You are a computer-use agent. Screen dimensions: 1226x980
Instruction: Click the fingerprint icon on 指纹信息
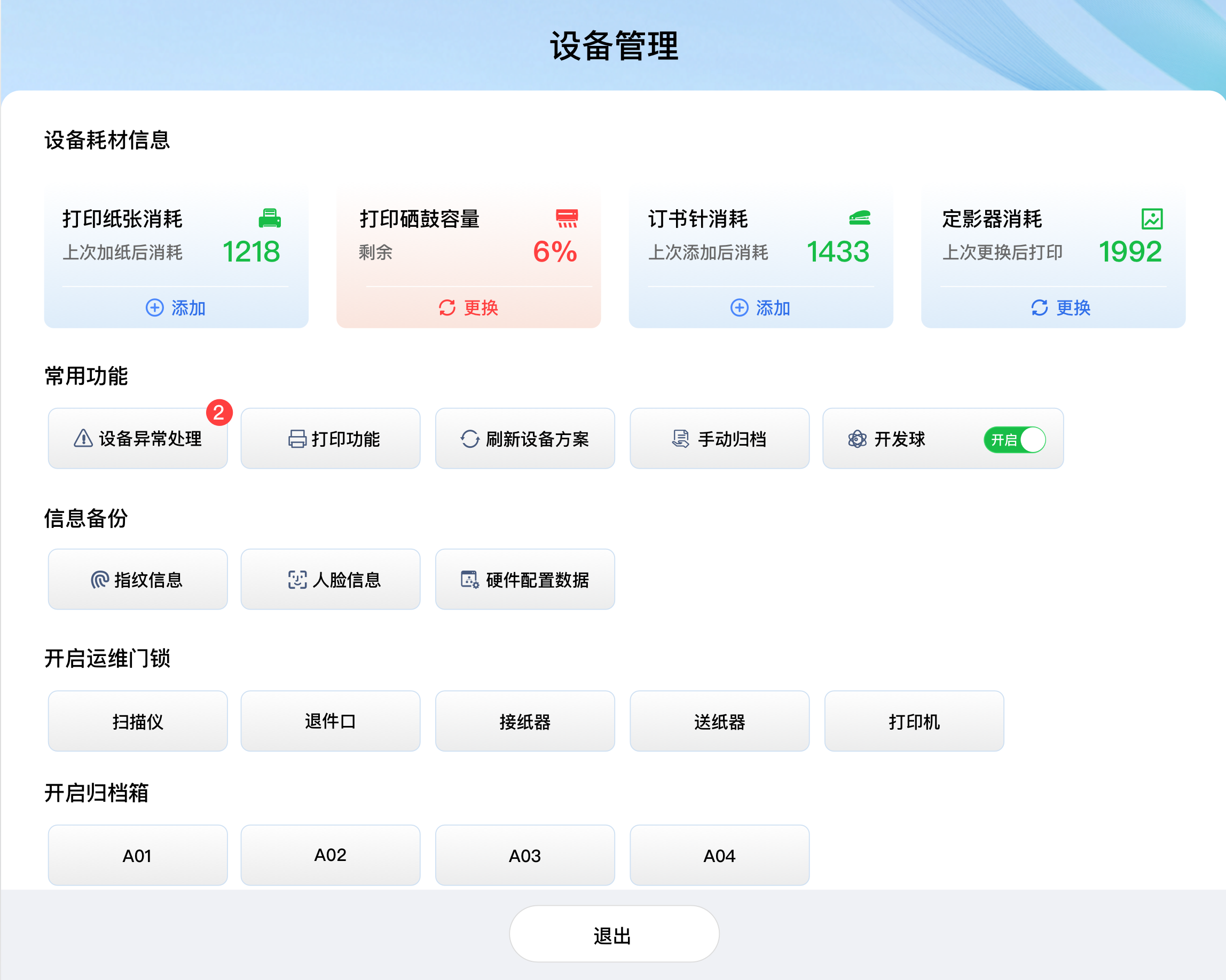(x=99, y=580)
